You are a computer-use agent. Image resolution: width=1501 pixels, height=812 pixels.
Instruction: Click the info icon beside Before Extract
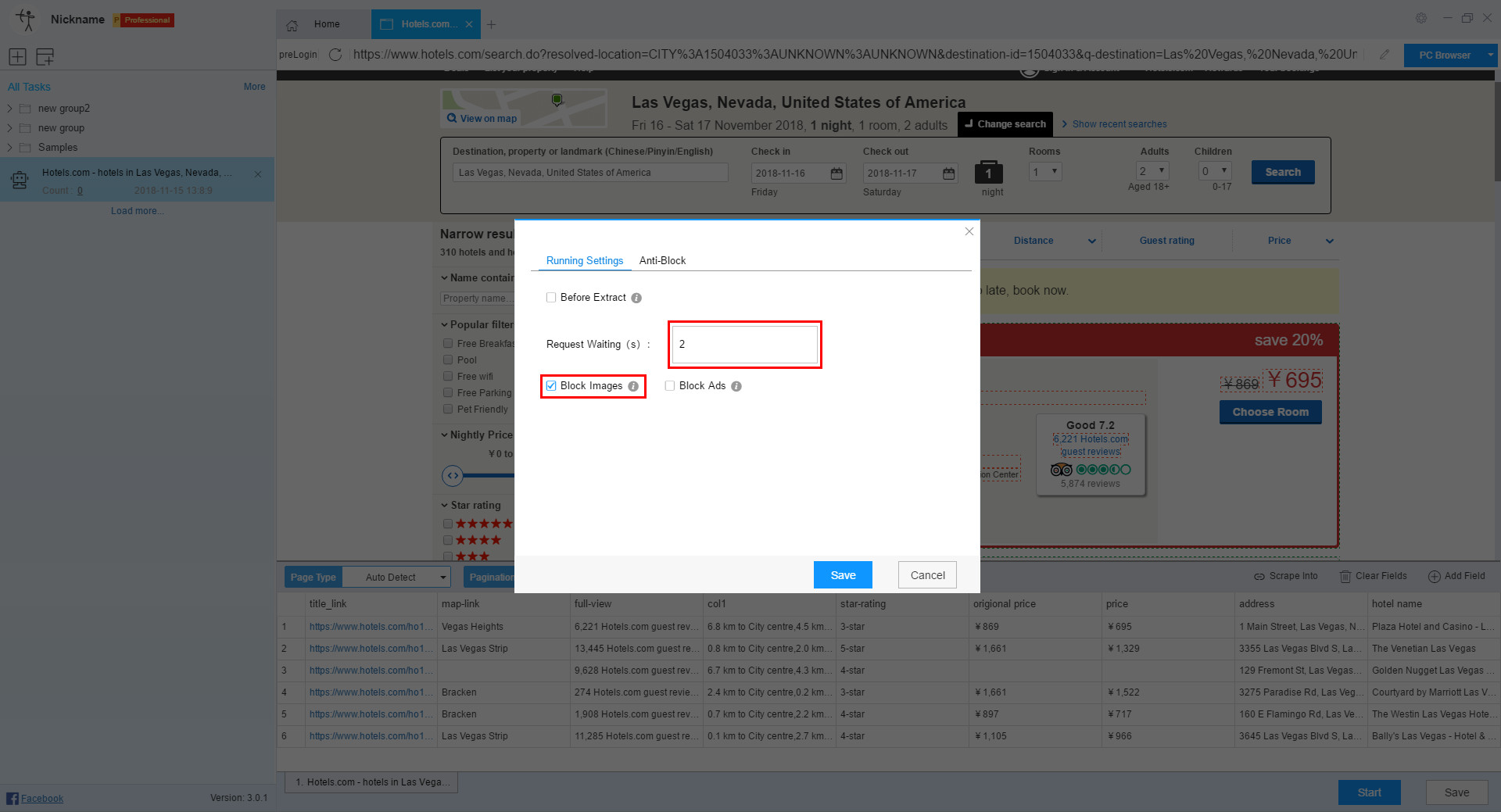636,298
